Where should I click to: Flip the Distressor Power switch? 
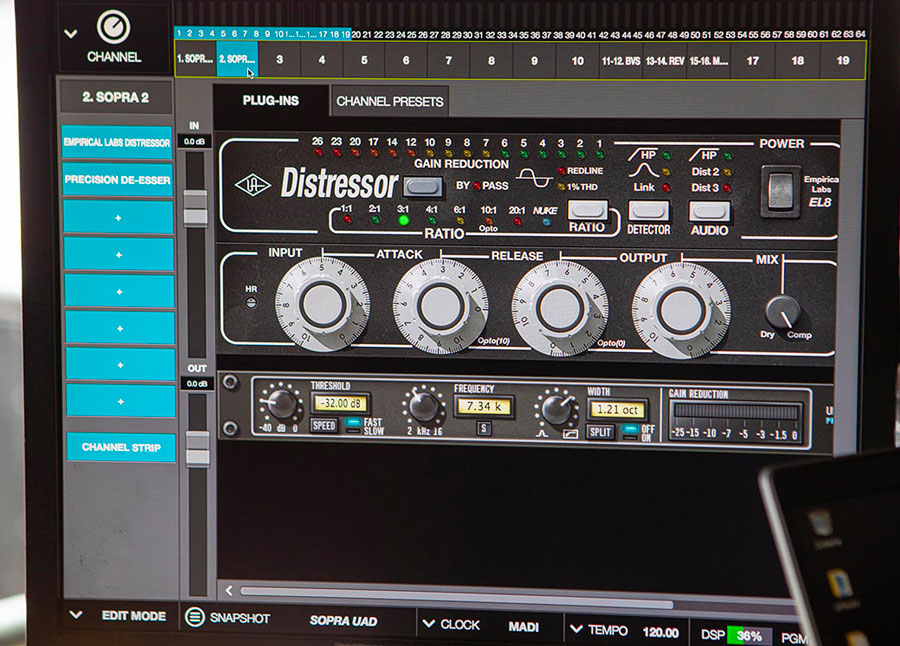[779, 191]
